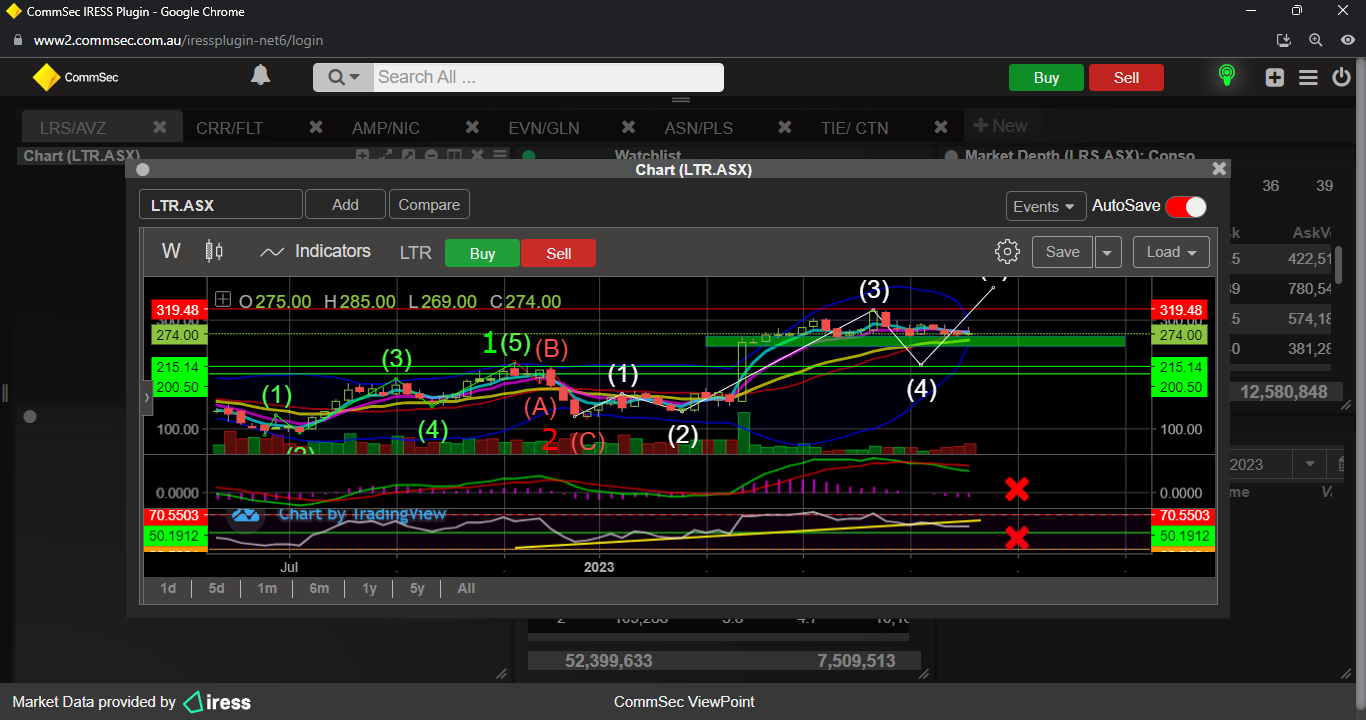This screenshot has width=1366, height=720.
Task: Toggle the AutoSave switch off
Action: tap(1186, 206)
